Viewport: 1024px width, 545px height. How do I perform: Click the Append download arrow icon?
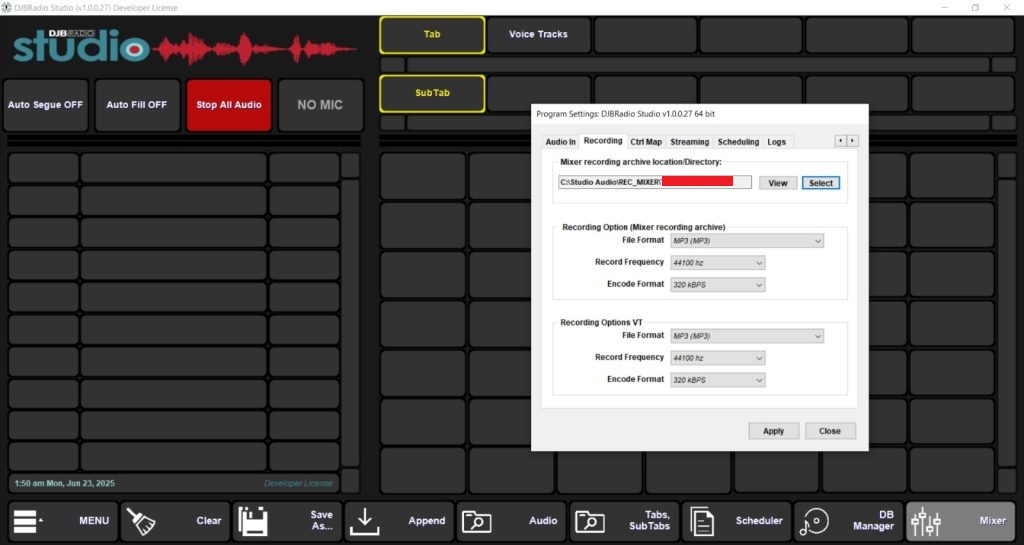tap(365, 521)
